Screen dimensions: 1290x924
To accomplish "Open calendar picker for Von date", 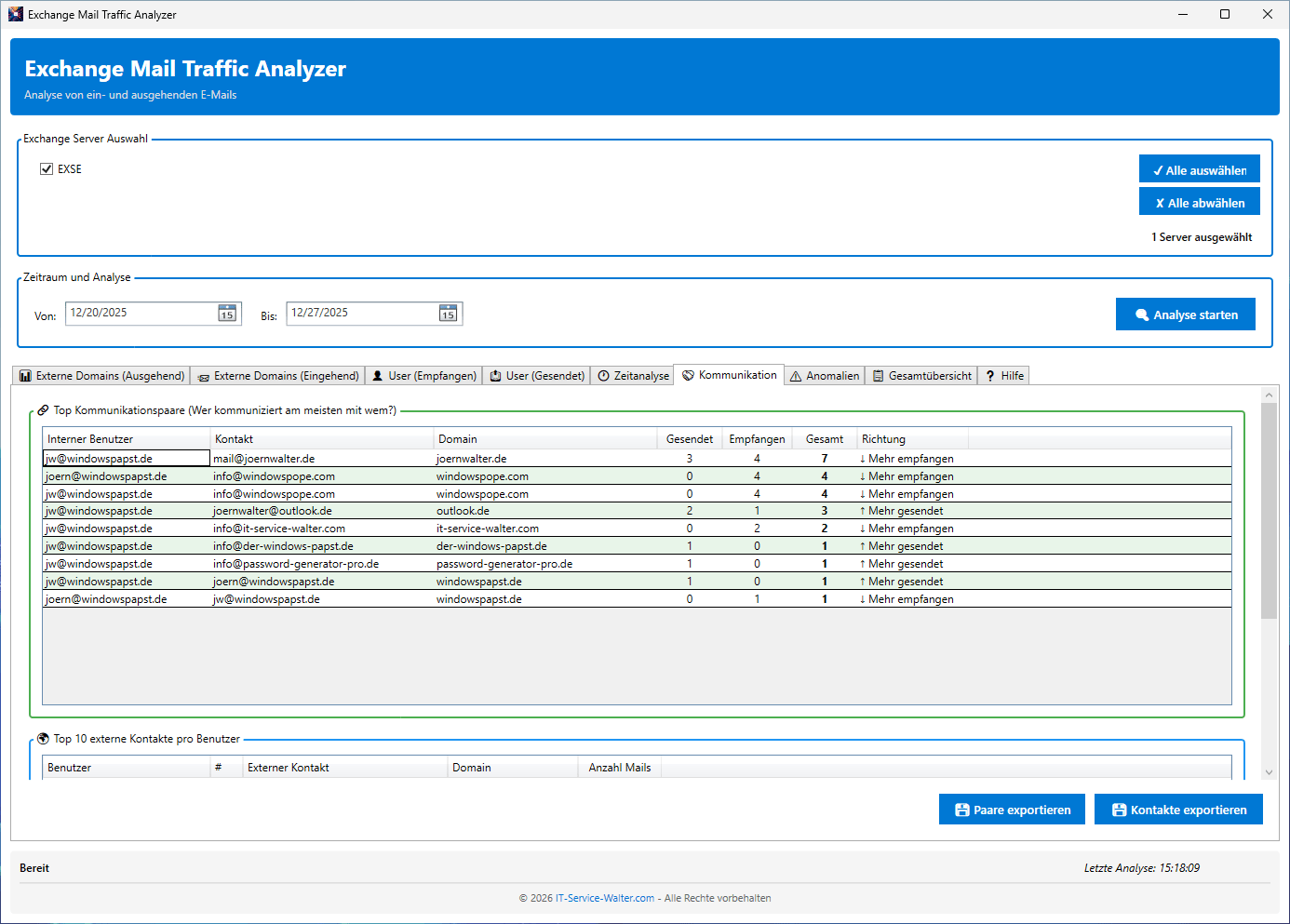I will coord(227,314).
